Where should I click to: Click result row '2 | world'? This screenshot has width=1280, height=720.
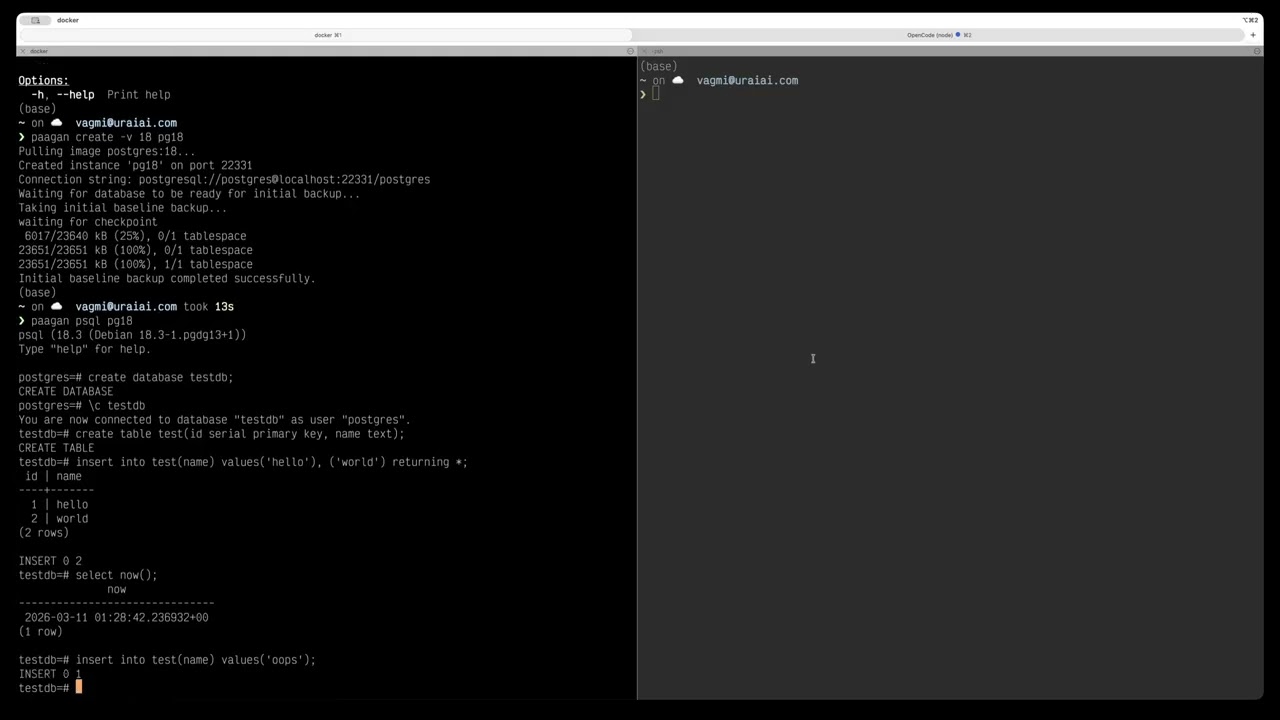click(x=59, y=518)
